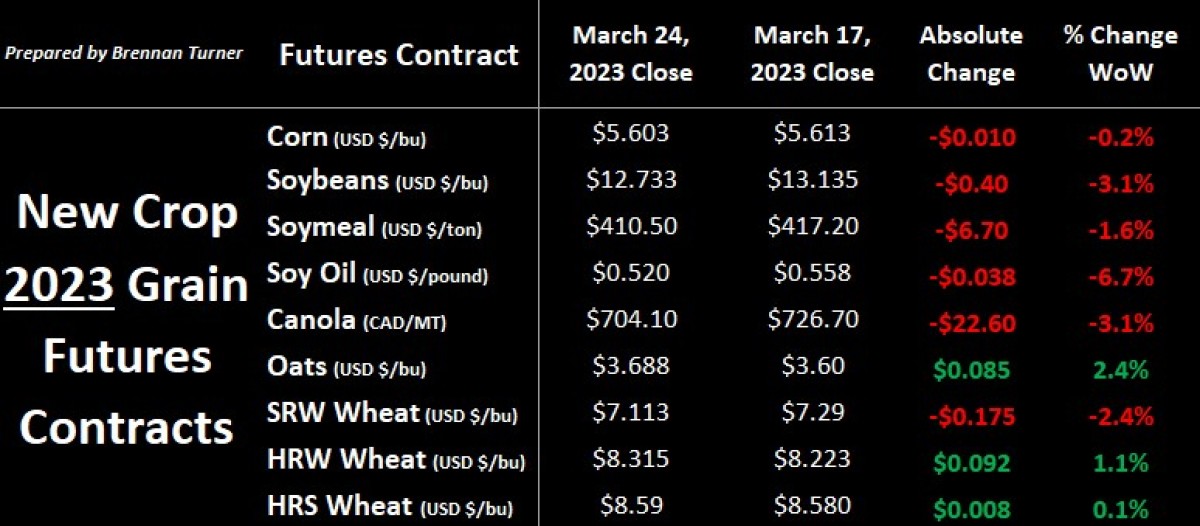Select Oats percent change 2.4%
The height and width of the screenshot is (526, 1200).
(1120, 368)
